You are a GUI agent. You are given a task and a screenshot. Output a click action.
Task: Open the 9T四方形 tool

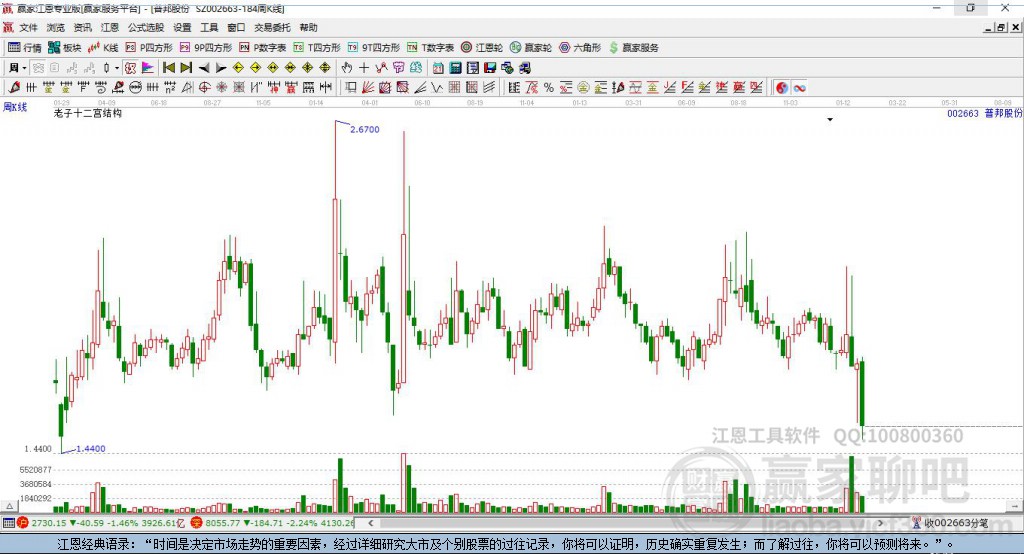coord(374,48)
